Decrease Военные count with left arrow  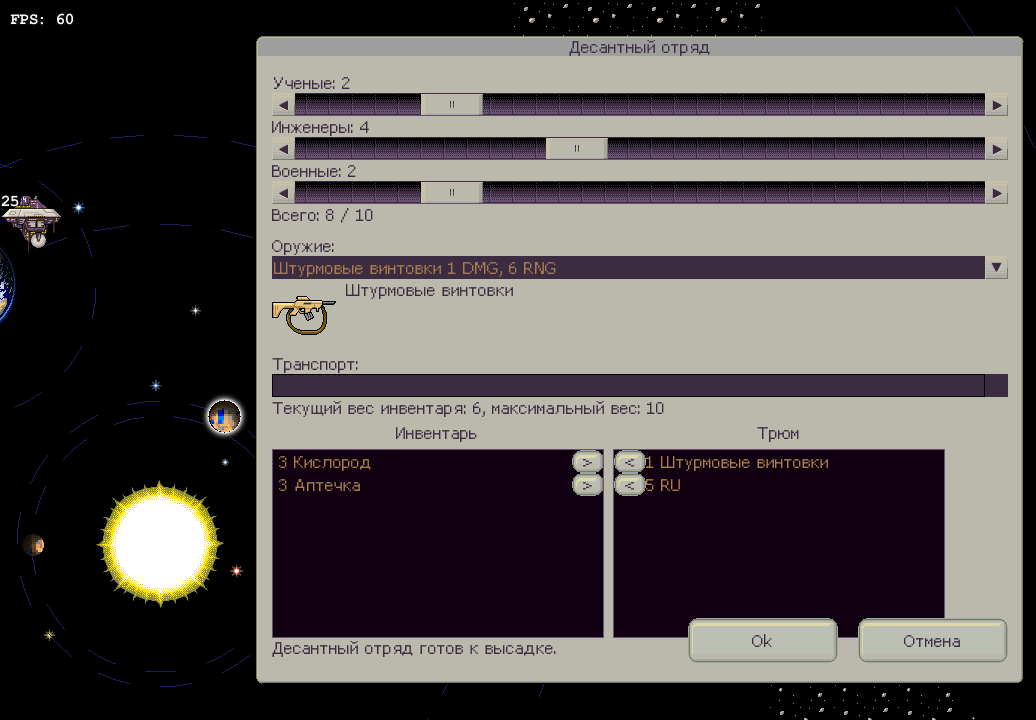pyautogui.click(x=283, y=193)
